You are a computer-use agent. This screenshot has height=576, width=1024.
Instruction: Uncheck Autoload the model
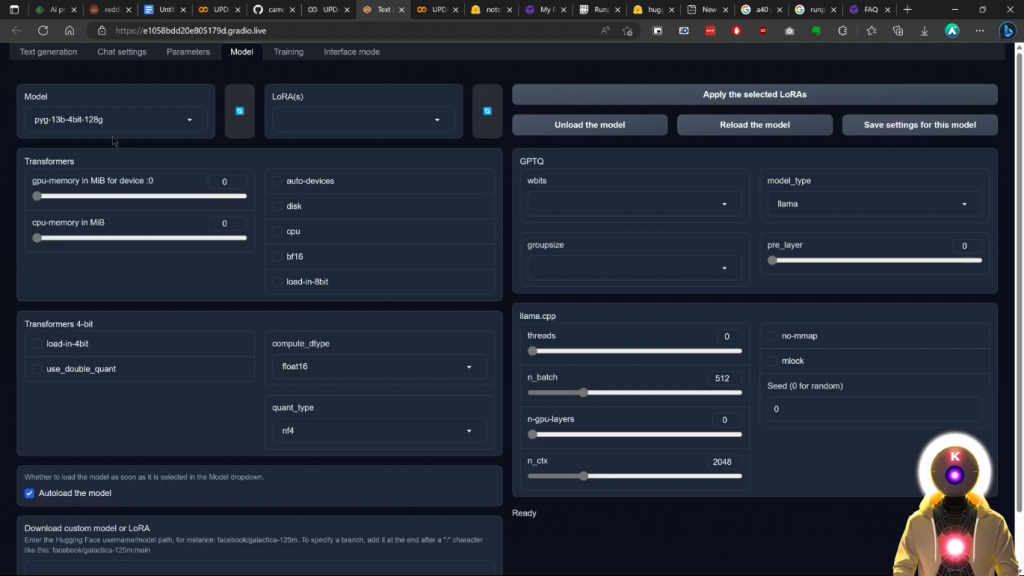tap(30, 493)
